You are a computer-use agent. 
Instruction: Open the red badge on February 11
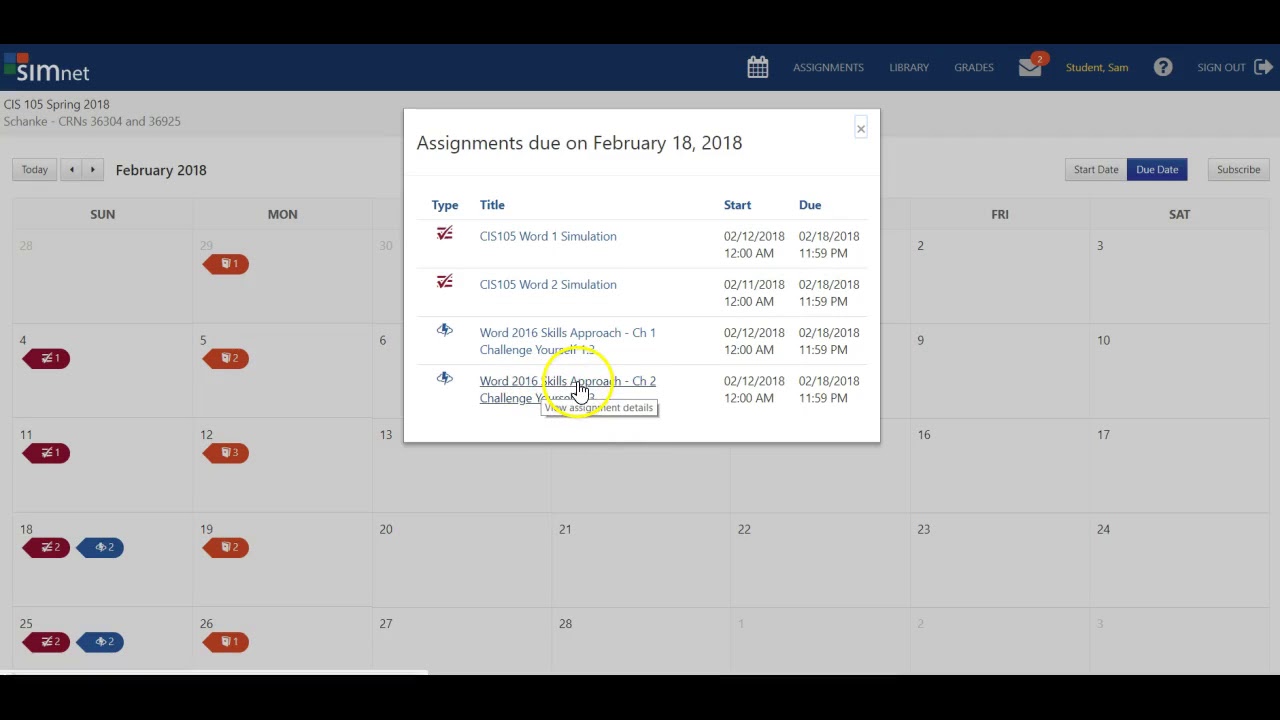coord(47,453)
